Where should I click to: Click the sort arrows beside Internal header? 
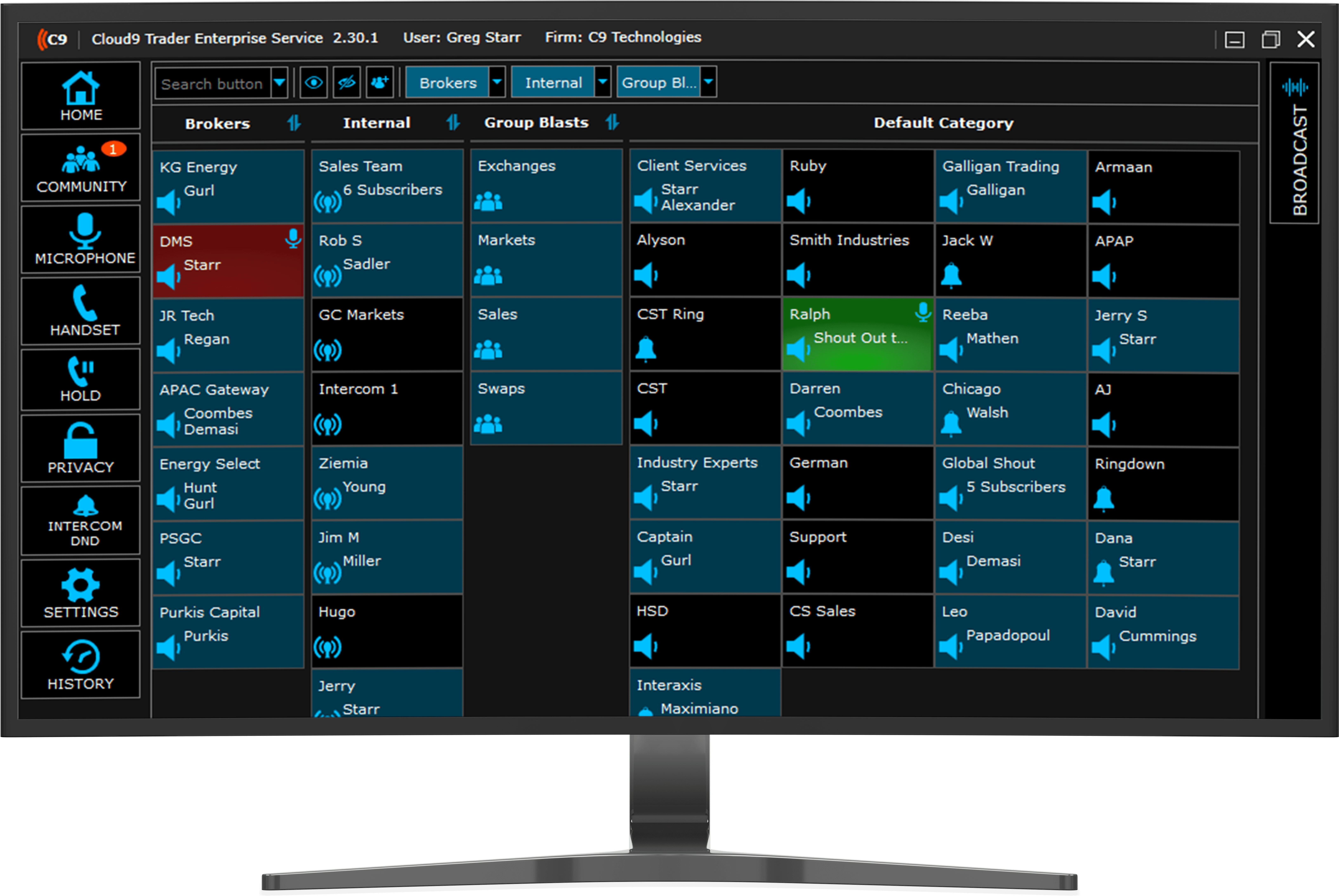tap(453, 122)
